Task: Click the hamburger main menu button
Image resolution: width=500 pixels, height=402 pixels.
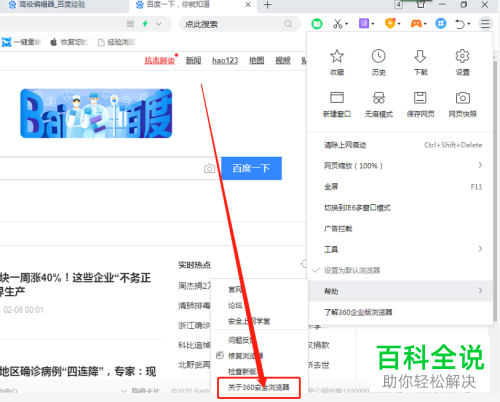Action: coord(485,24)
